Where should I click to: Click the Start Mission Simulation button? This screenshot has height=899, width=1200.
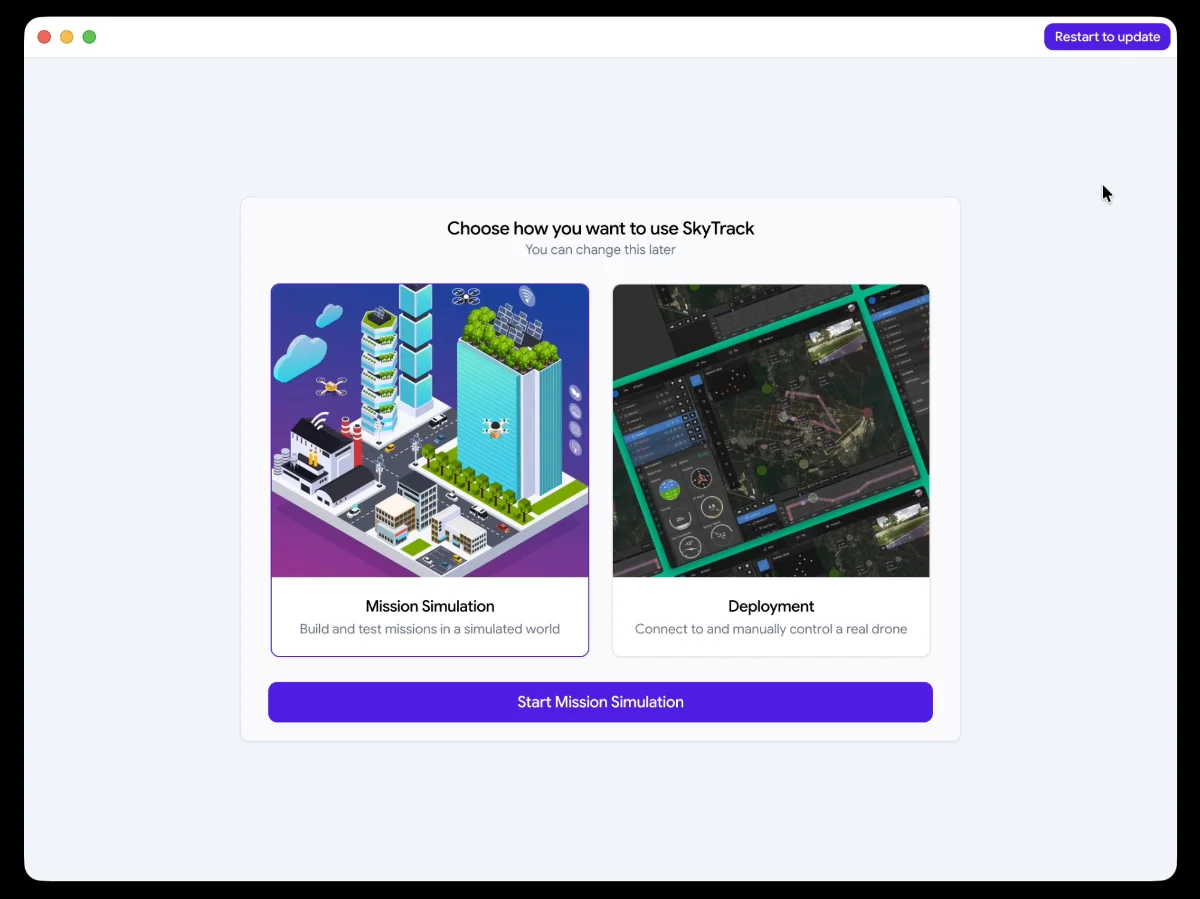[600, 702]
